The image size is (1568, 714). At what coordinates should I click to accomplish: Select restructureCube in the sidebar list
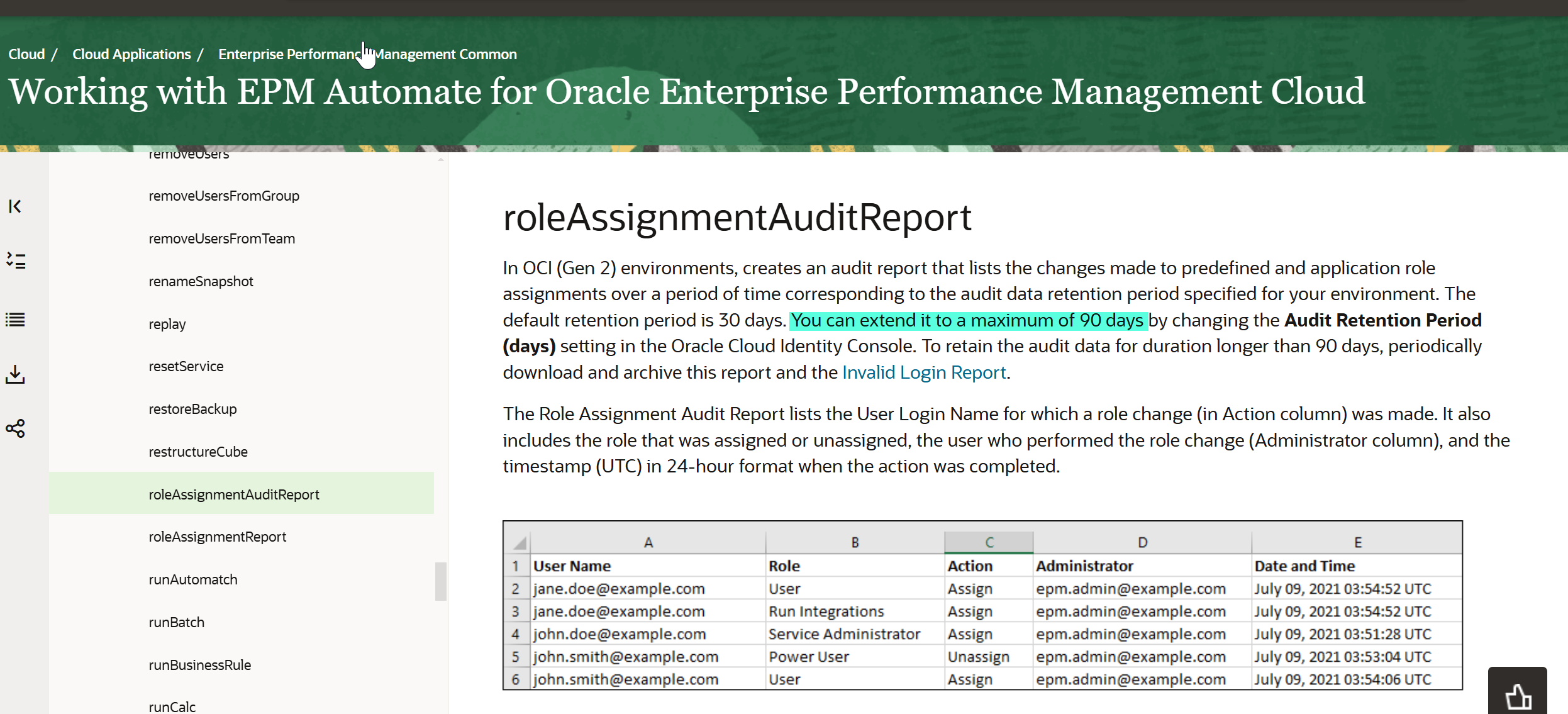tap(198, 451)
